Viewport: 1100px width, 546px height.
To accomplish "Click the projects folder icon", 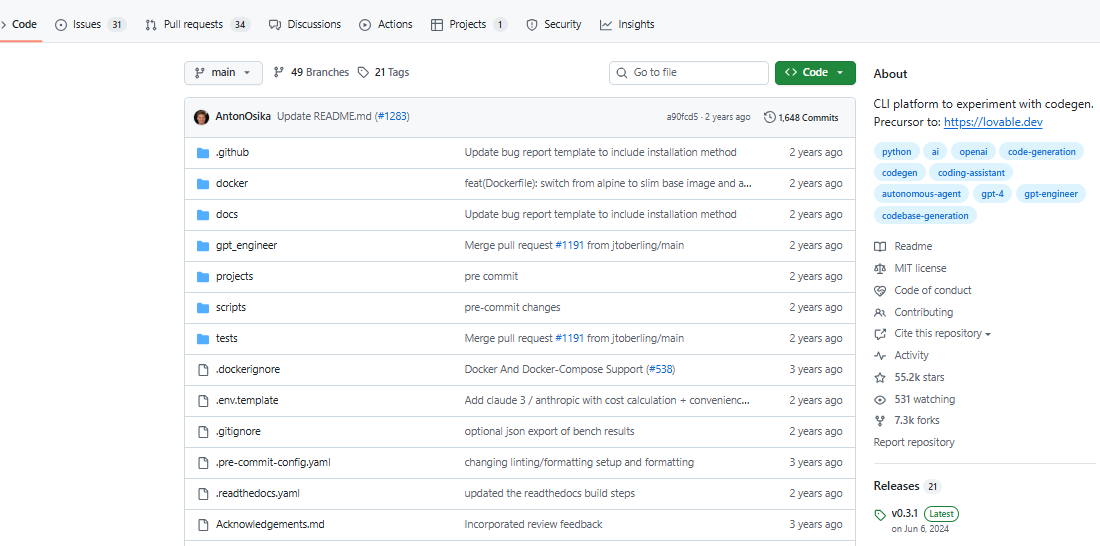I will (203, 276).
